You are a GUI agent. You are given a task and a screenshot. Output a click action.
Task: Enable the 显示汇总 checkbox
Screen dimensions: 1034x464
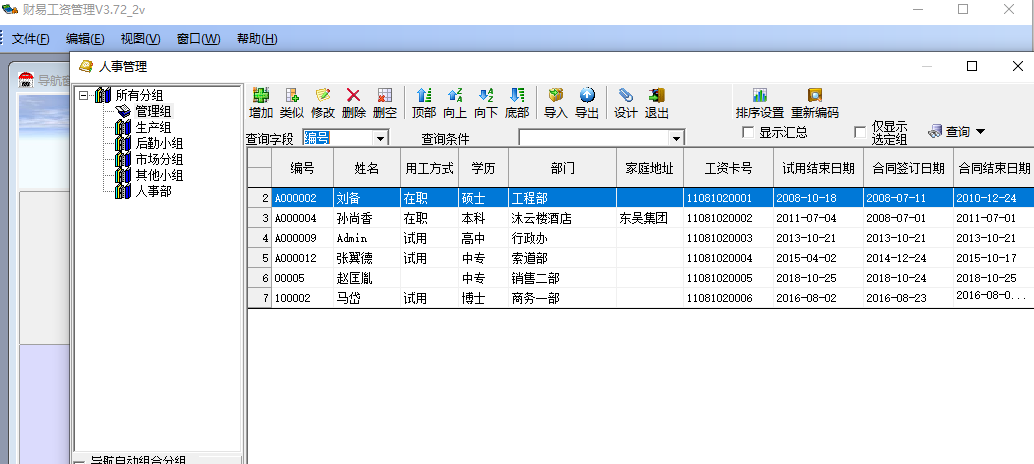coord(747,132)
